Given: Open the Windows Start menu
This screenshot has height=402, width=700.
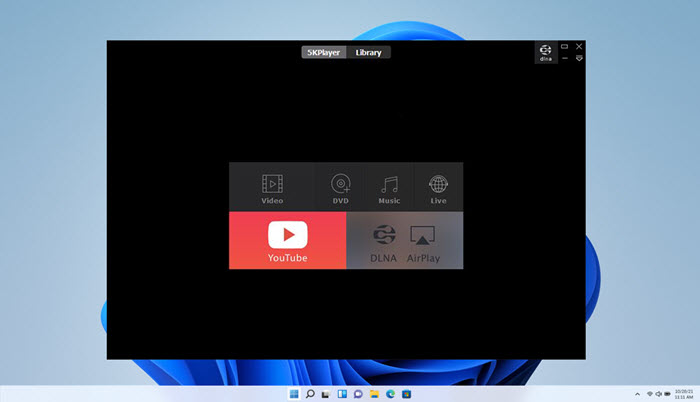Looking at the screenshot, I should tap(294, 394).
